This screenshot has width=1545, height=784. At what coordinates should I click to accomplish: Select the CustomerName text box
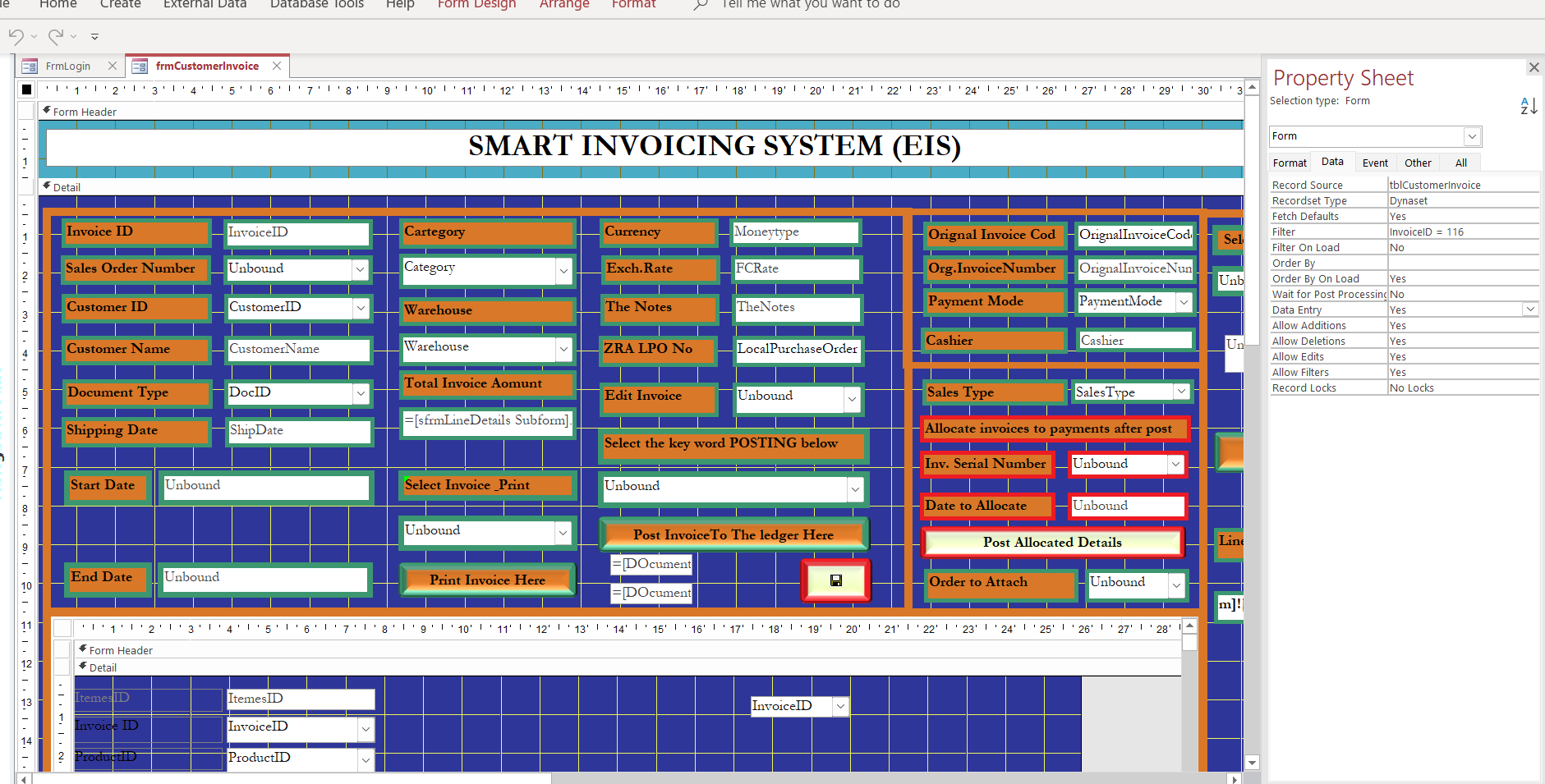[299, 350]
